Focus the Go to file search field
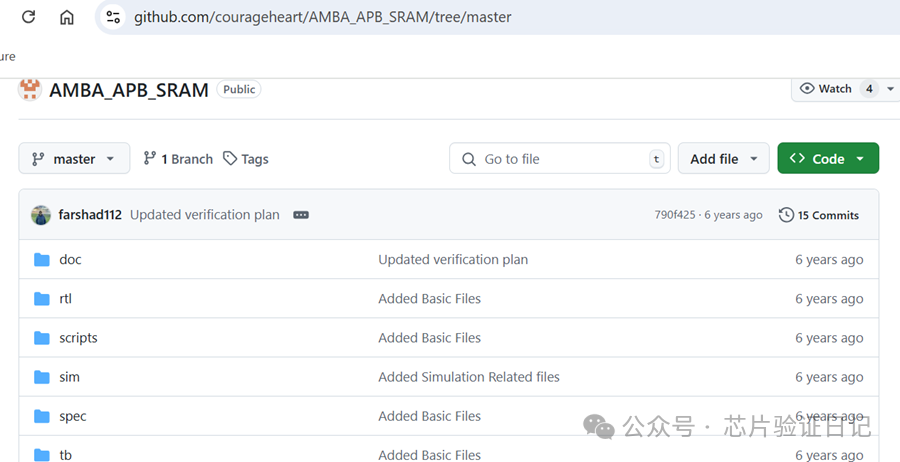The width and height of the screenshot is (900, 462). (560, 159)
